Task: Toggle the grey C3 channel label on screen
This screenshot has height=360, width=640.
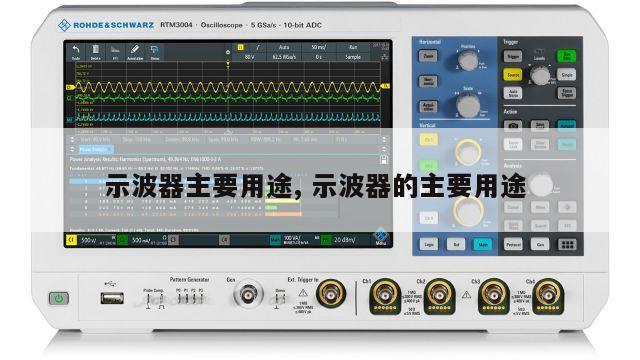Action: [x=173, y=240]
